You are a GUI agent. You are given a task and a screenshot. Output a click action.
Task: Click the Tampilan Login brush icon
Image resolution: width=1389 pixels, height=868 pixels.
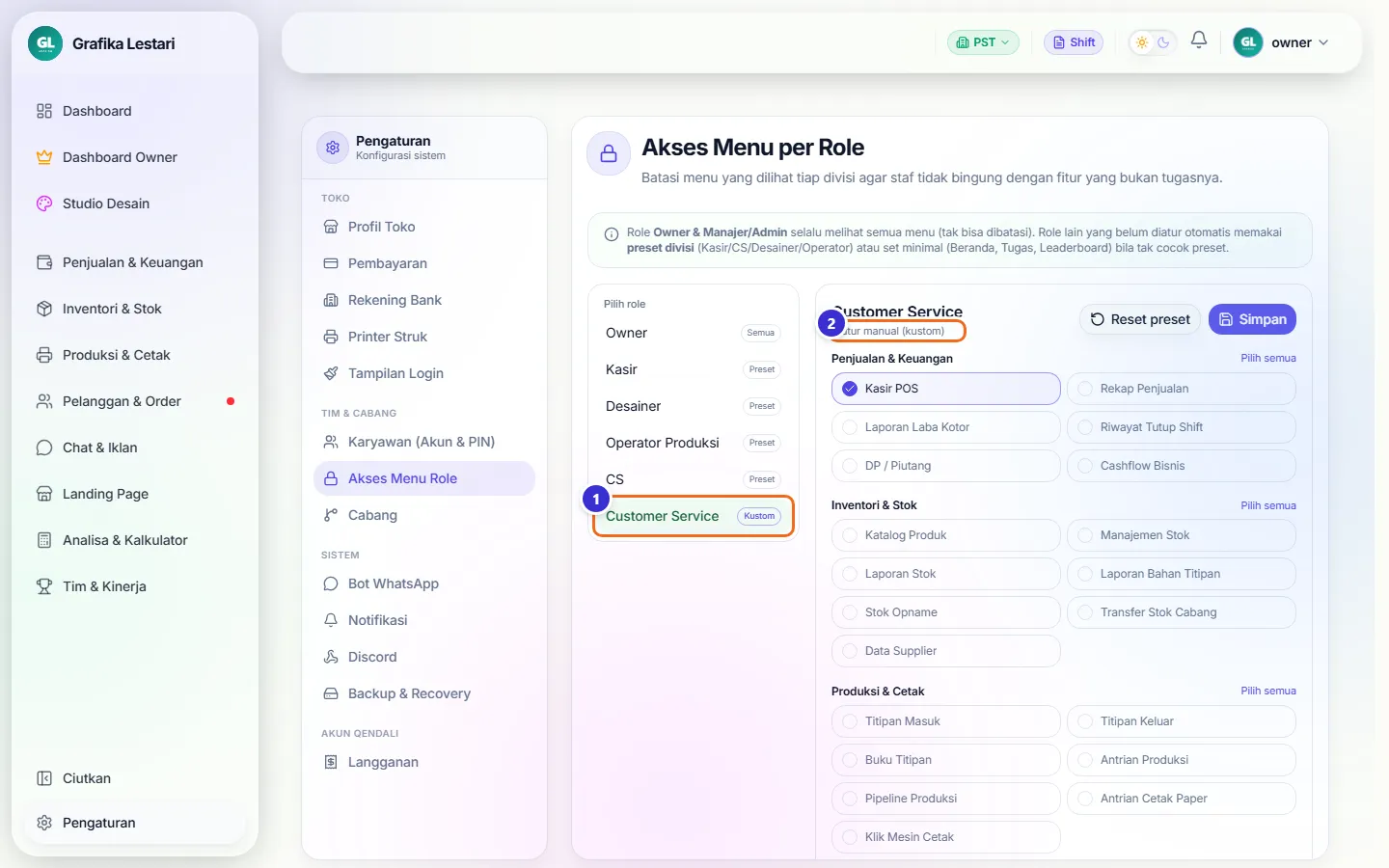click(331, 373)
